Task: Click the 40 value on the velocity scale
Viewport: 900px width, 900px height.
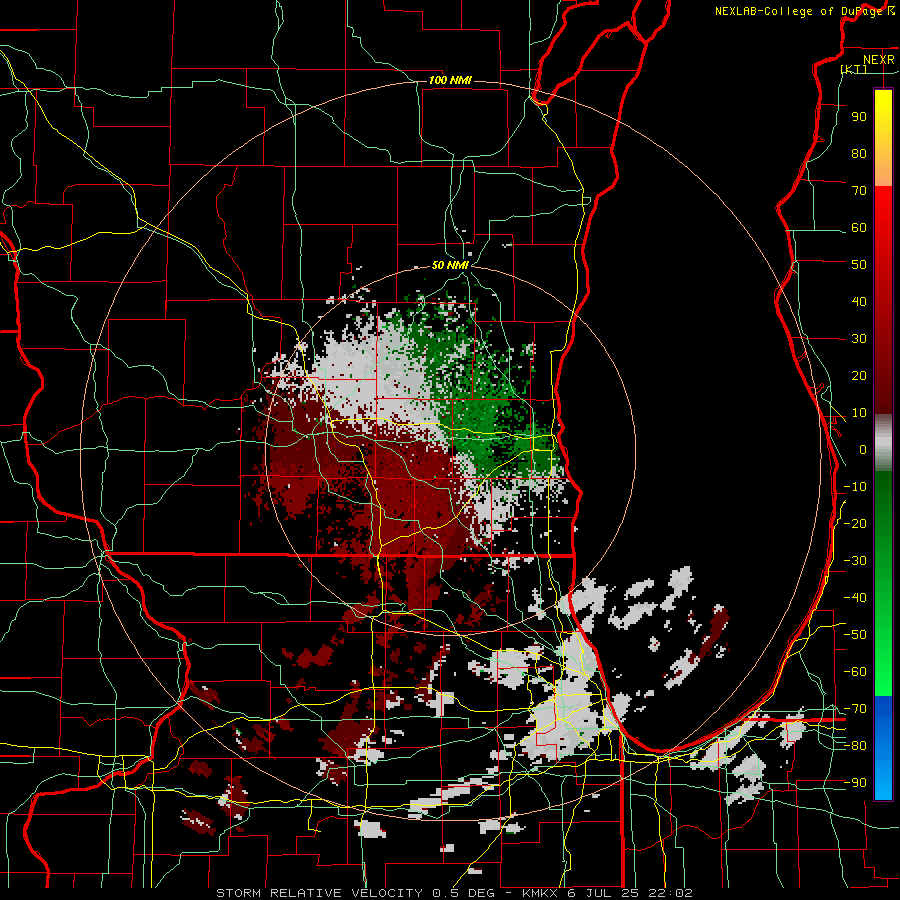Action: 859,302
